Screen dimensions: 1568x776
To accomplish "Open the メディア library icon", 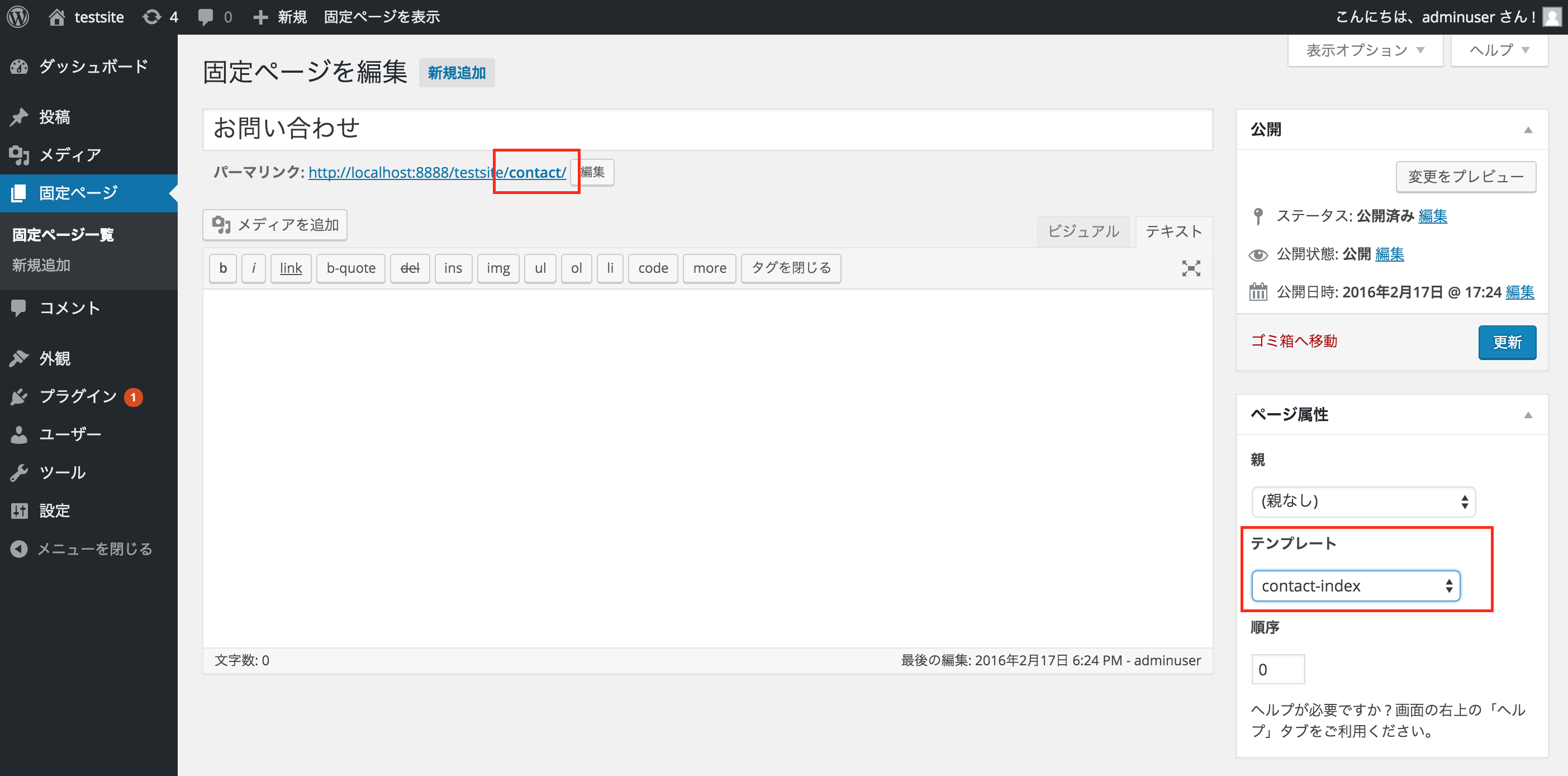I will pos(20,155).
